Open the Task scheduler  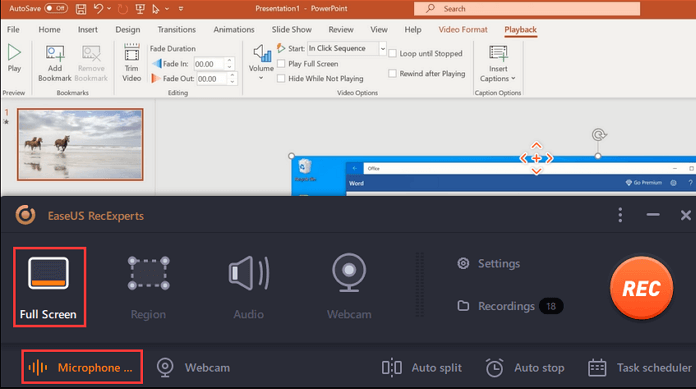[x=640, y=368]
